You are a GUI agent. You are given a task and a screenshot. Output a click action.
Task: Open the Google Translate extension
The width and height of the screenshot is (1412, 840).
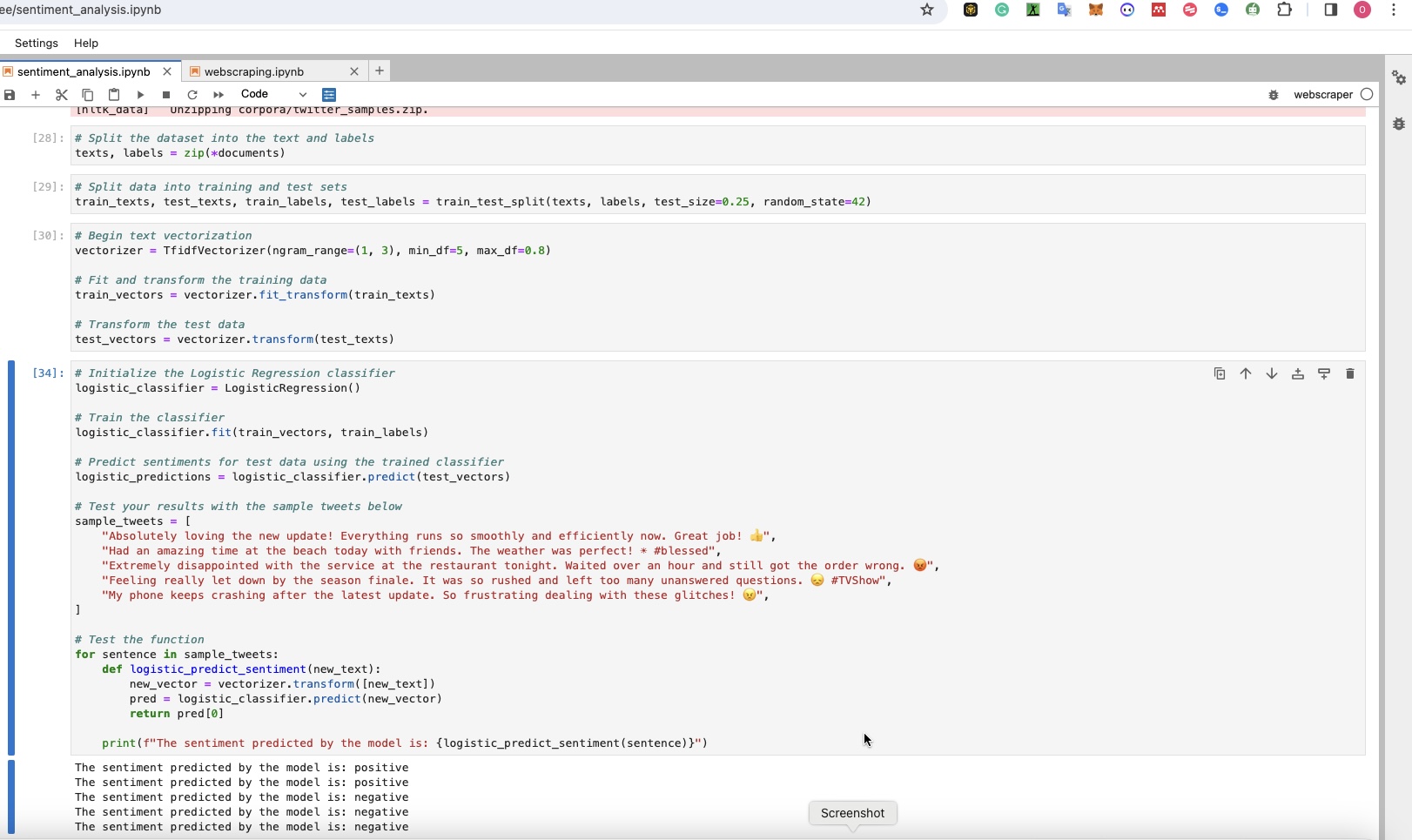coord(1065,10)
